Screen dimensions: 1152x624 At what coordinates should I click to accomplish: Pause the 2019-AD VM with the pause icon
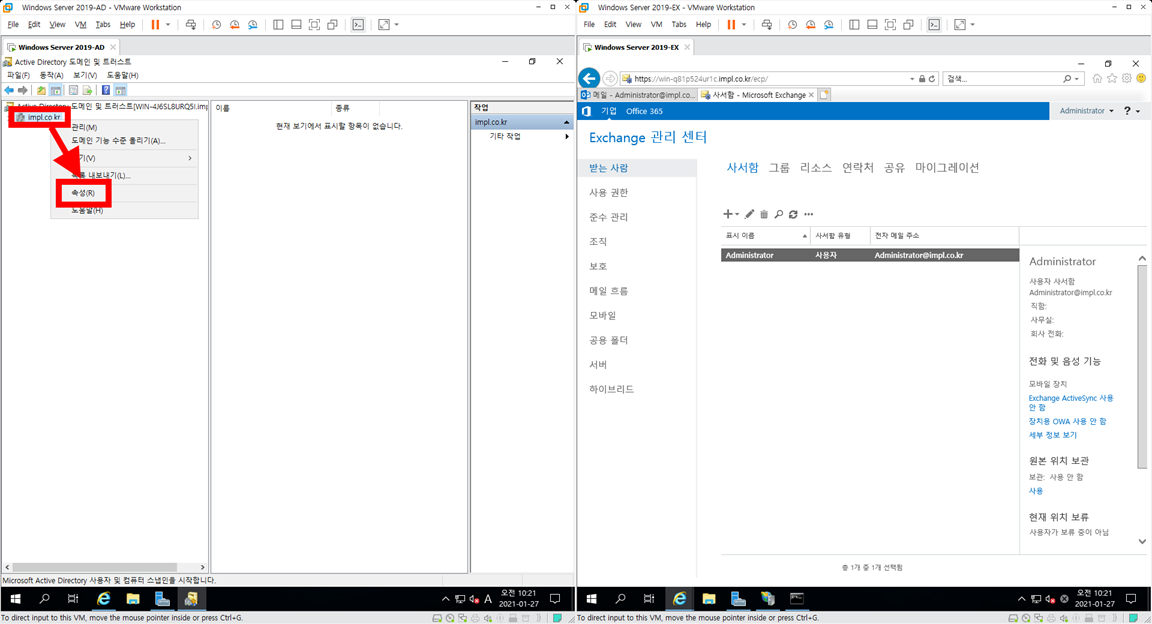155,24
